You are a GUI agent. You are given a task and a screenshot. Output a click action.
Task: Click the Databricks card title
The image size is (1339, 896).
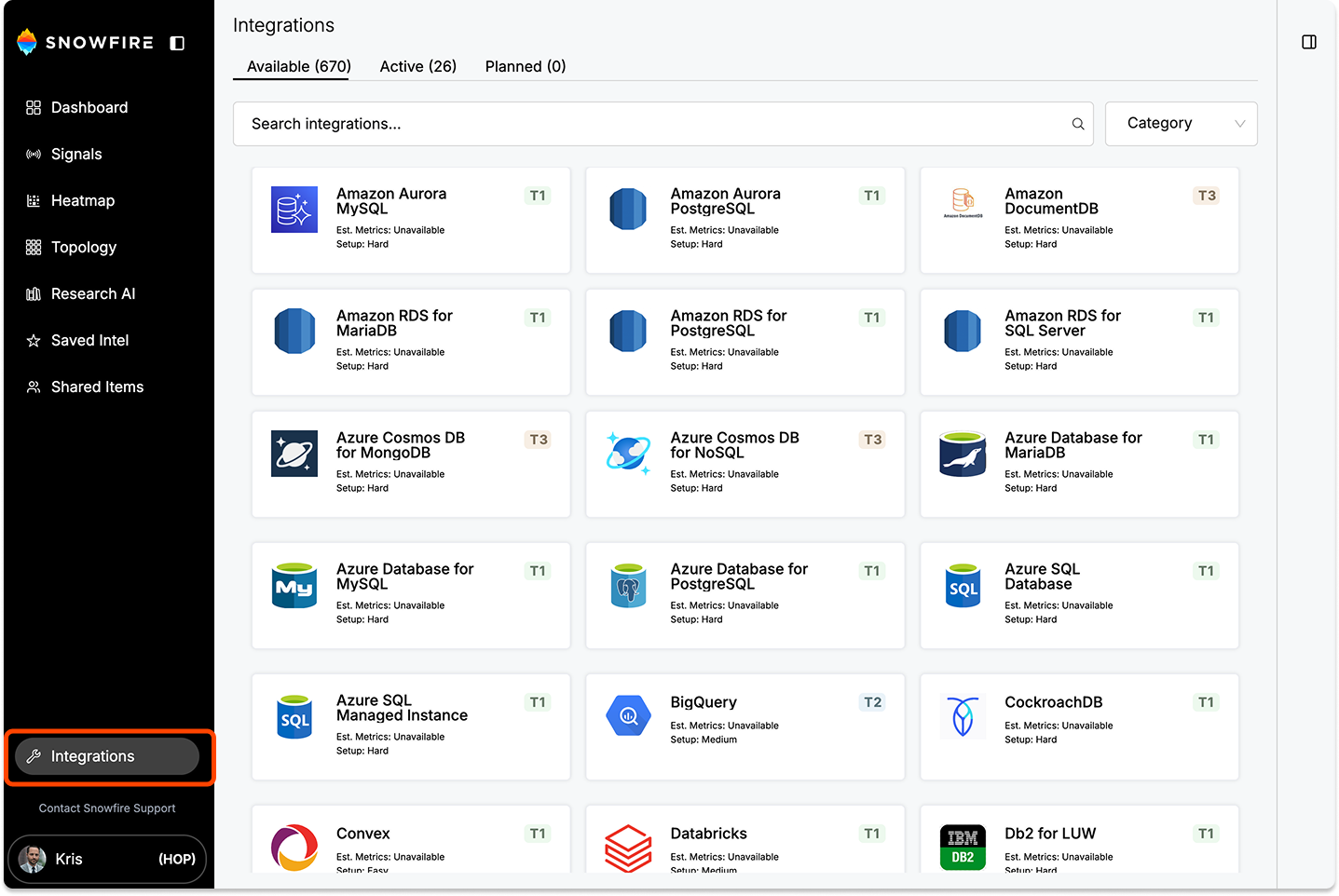(x=708, y=834)
